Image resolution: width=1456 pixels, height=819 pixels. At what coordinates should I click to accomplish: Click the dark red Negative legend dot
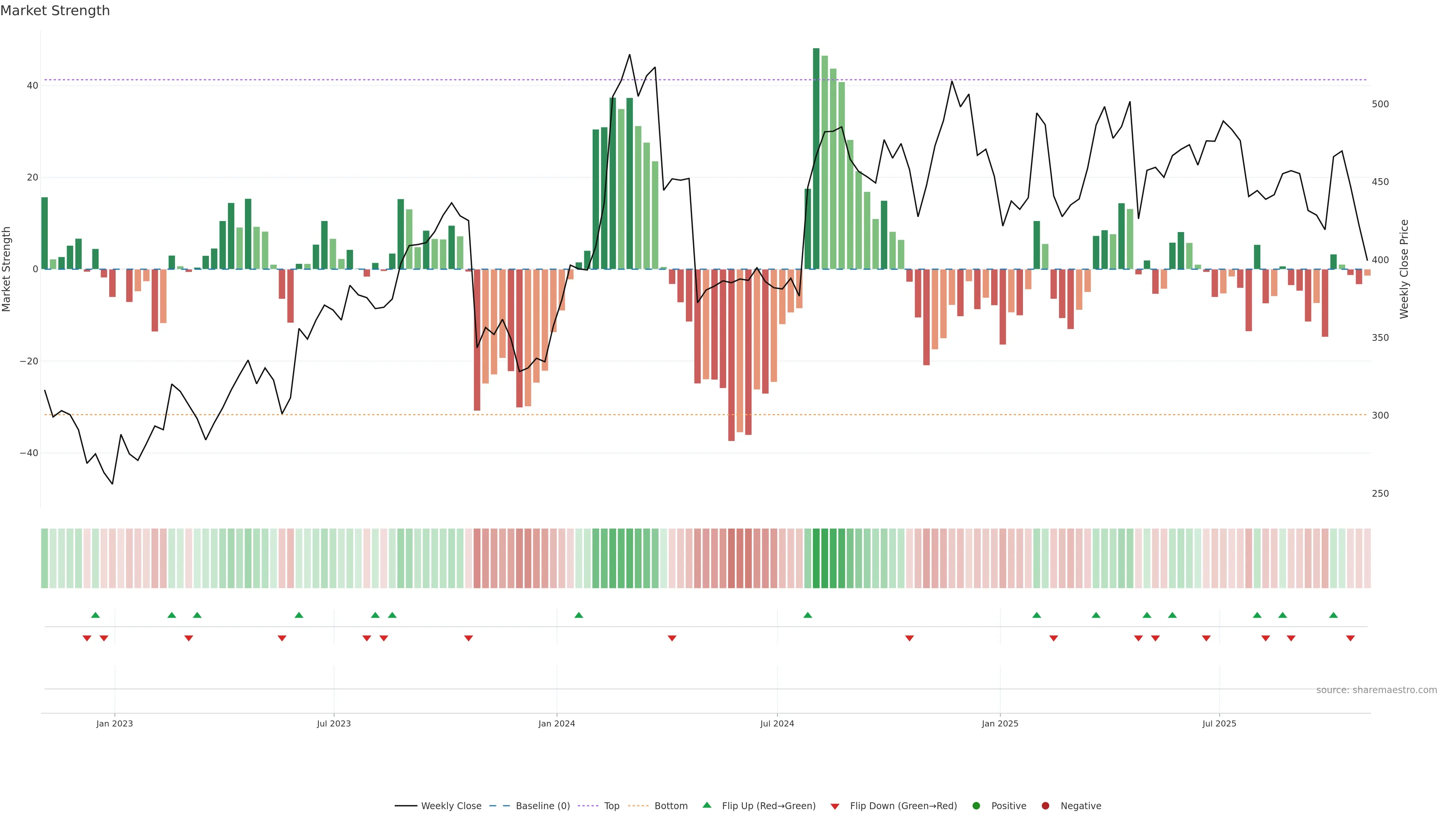[x=1045, y=806]
